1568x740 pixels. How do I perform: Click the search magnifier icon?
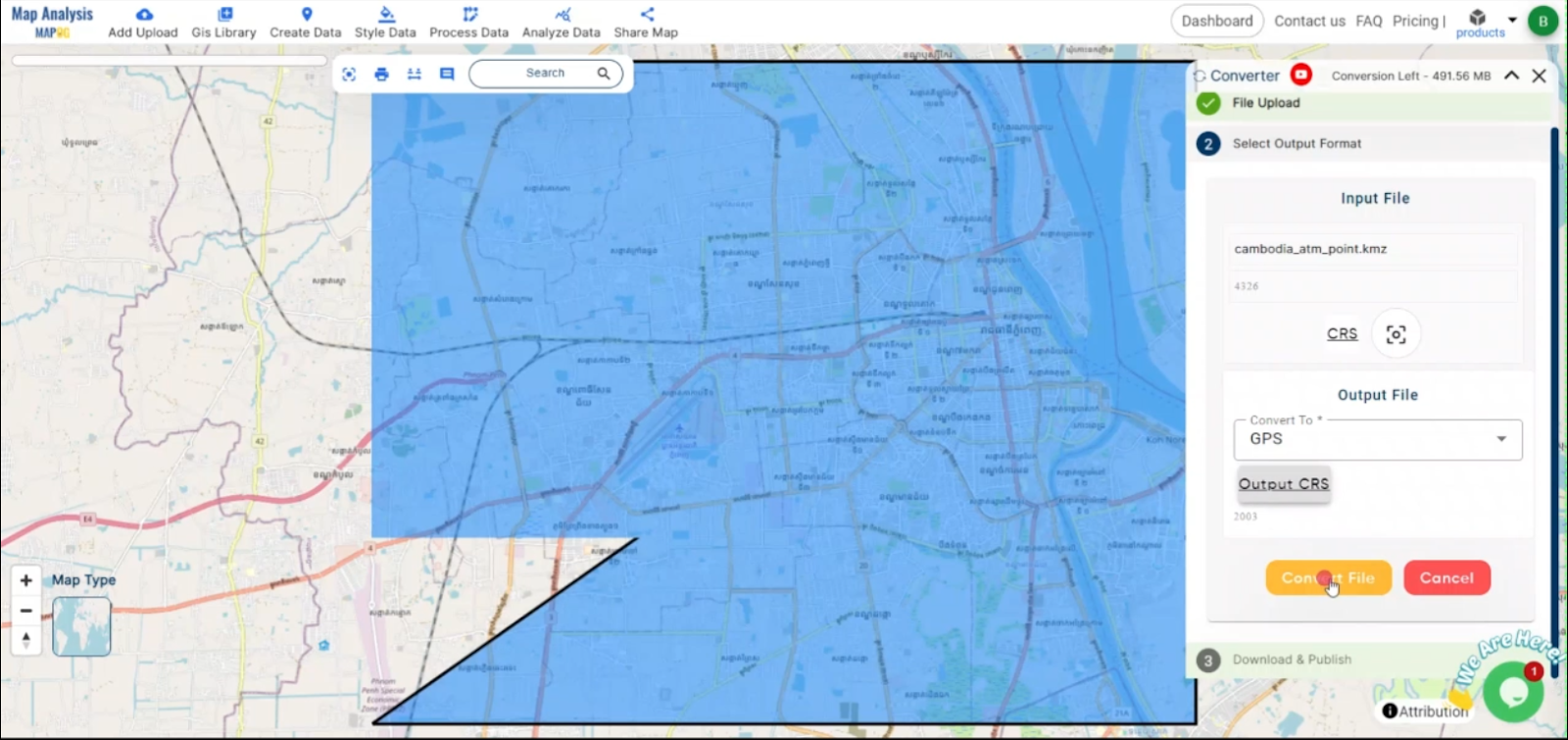click(x=604, y=74)
